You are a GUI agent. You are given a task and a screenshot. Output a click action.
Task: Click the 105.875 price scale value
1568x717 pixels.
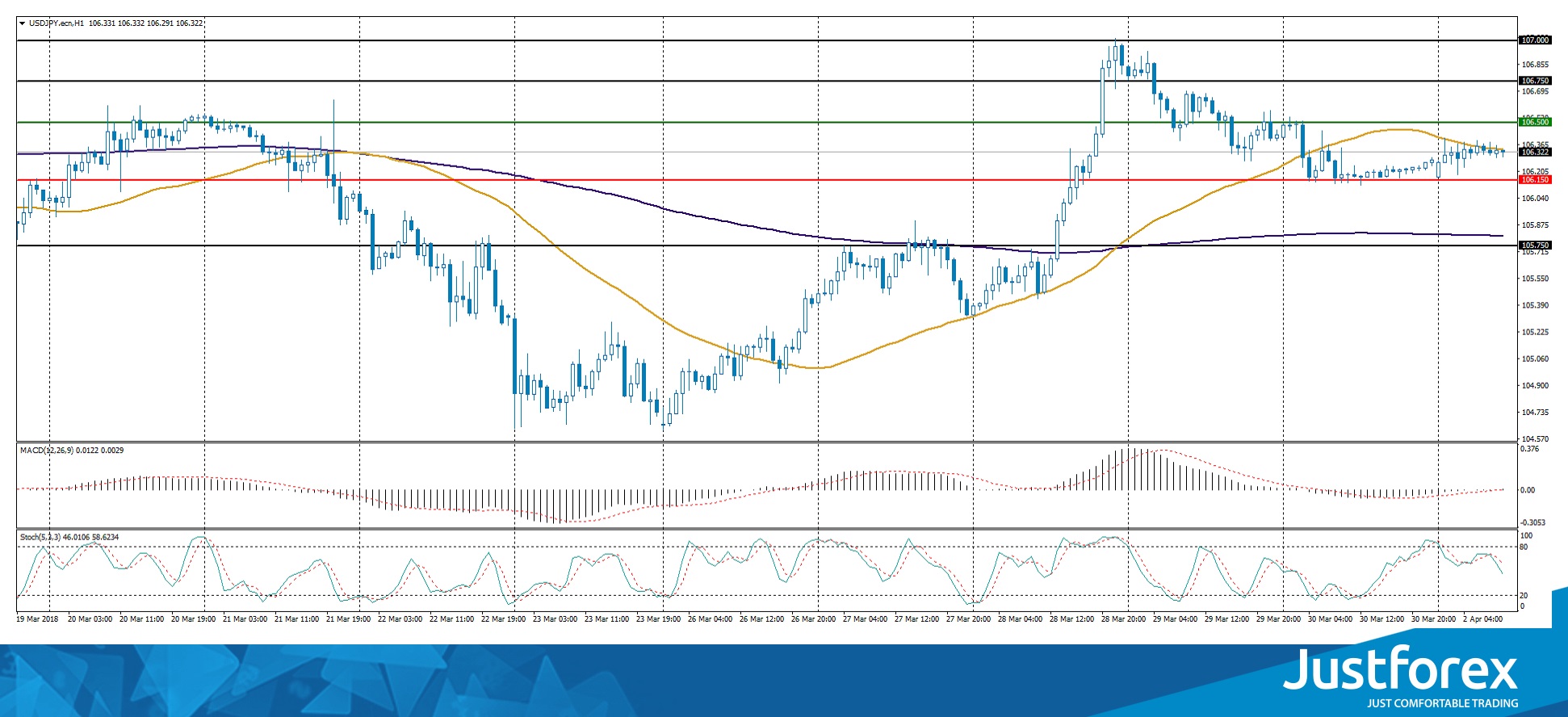1535,225
